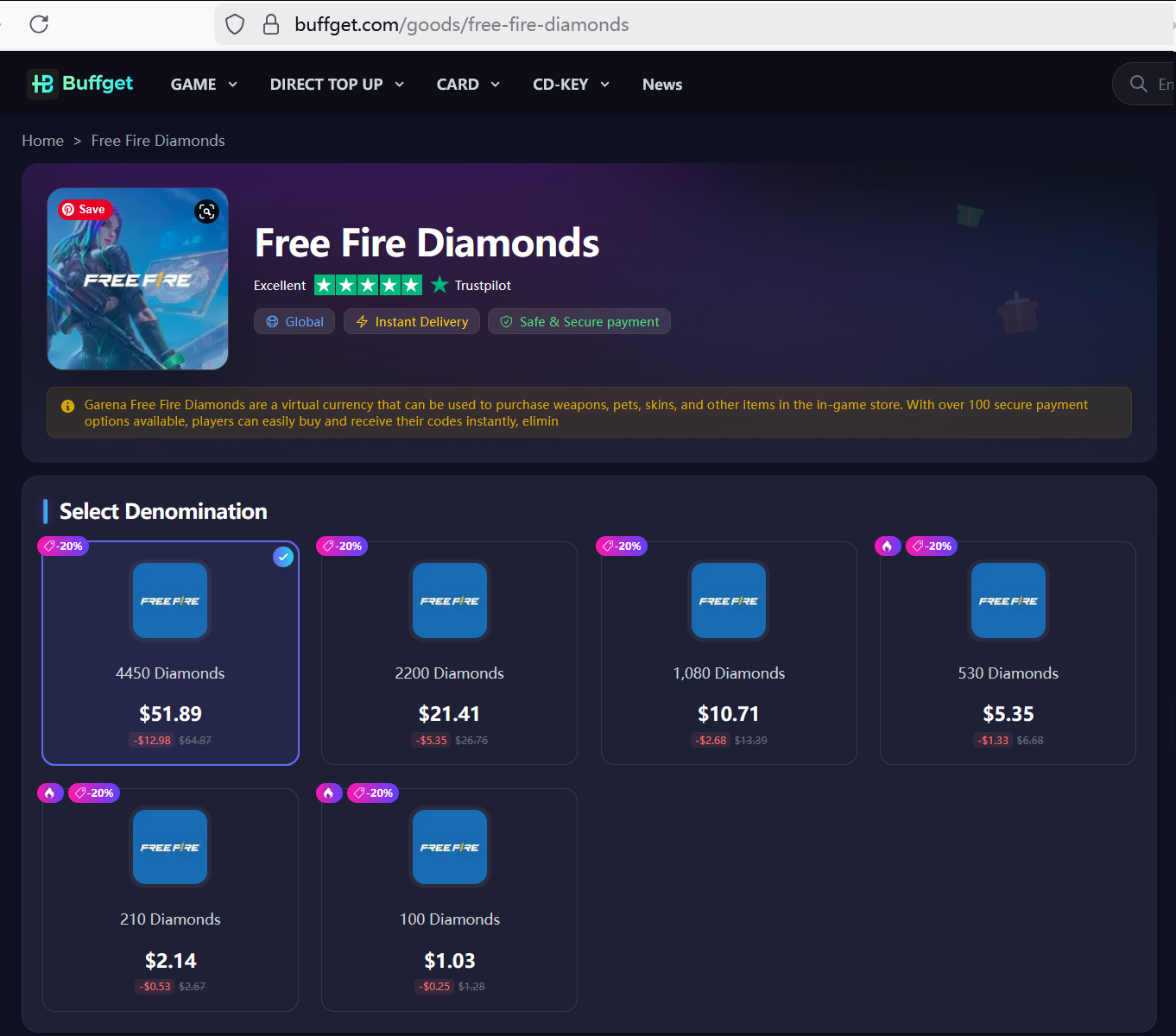Click the Global region tag
Image resolution: width=1176 pixels, height=1036 pixels.
click(294, 321)
